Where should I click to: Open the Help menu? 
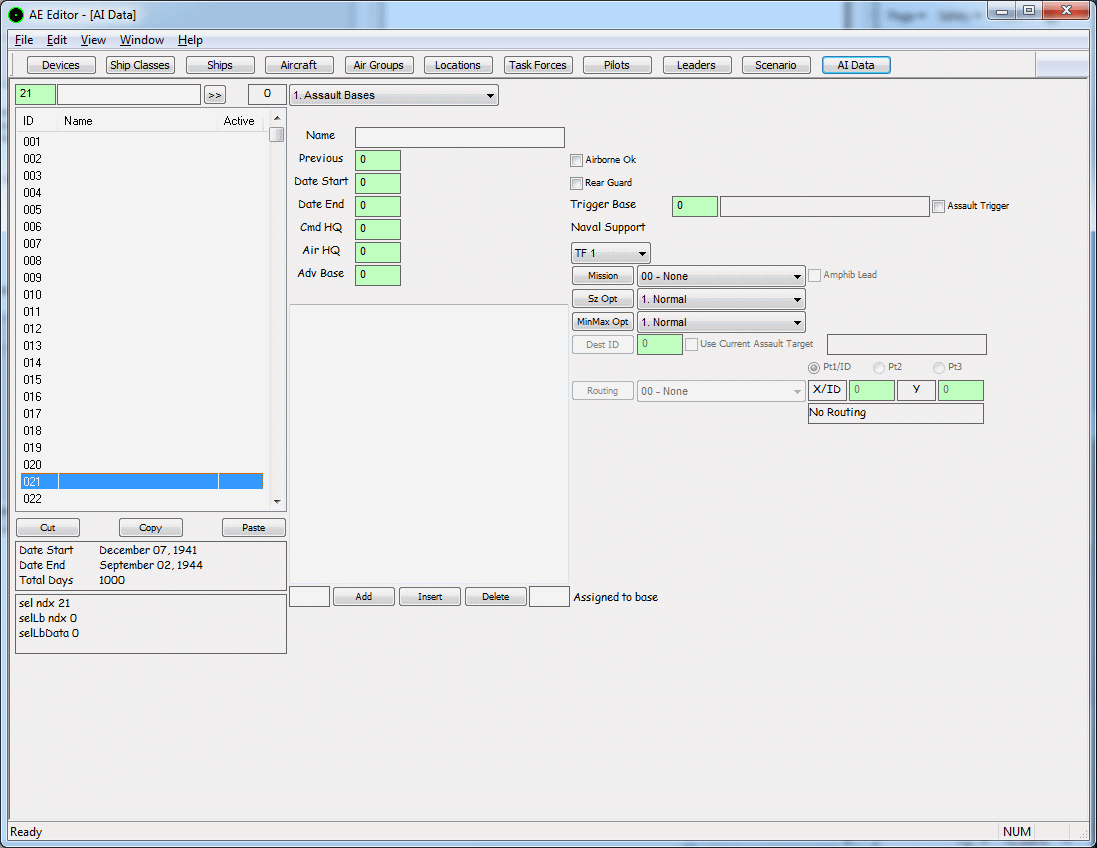click(x=190, y=40)
